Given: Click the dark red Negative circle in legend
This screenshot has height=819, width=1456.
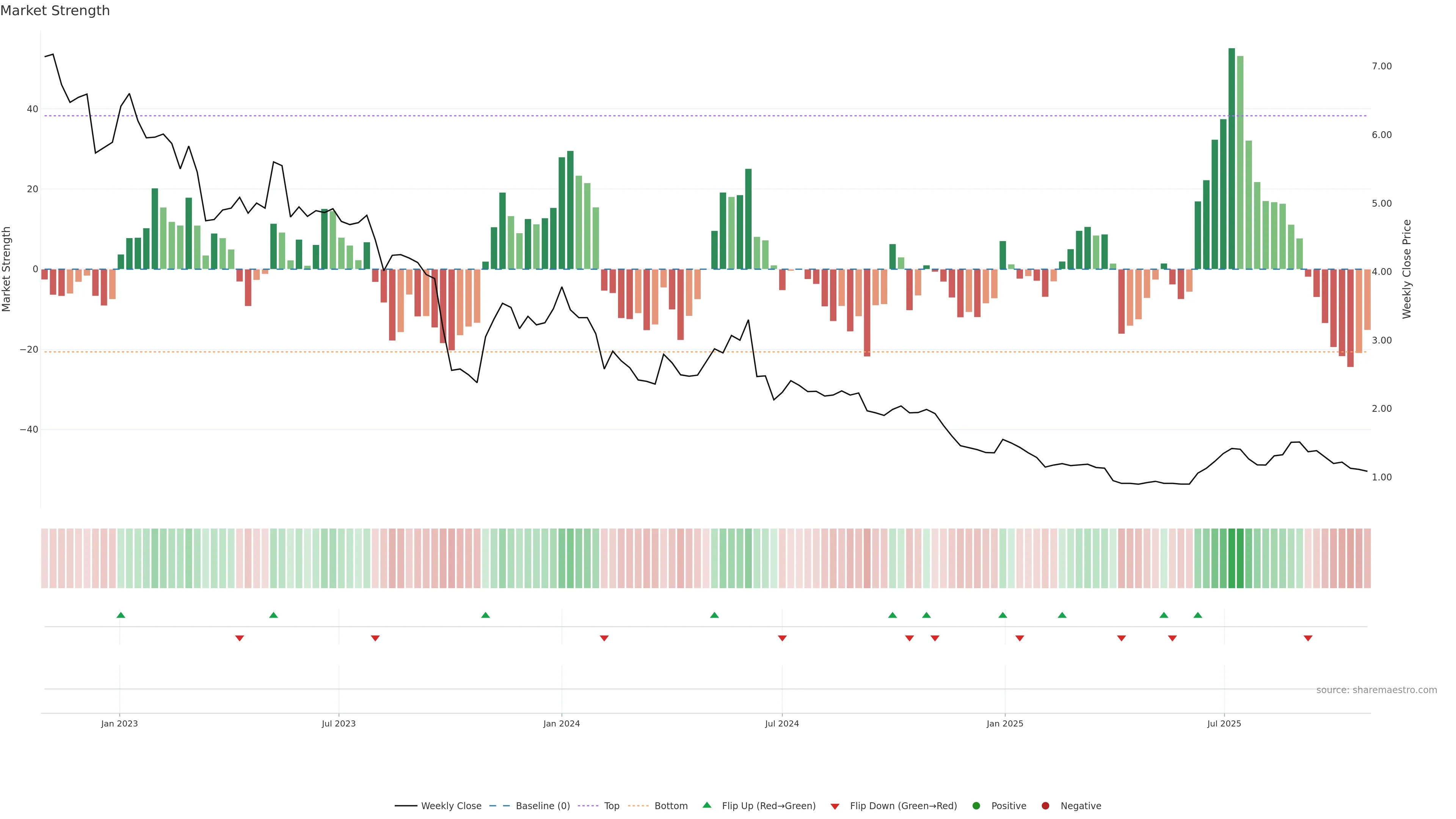Looking at the screenshot, I should coord(1045,806).
